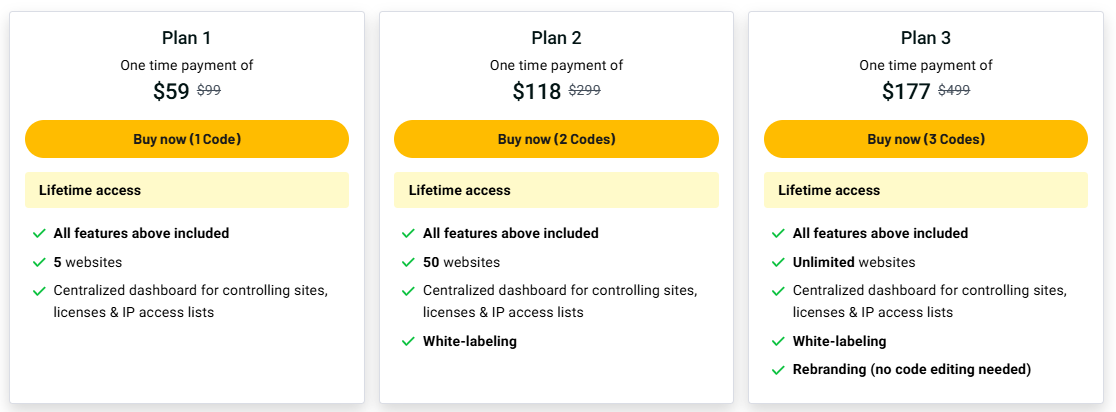This screenshot has height=412, width=1116.
Task: Click checkmark beside Unlimited websites
Action: (779, 262)
